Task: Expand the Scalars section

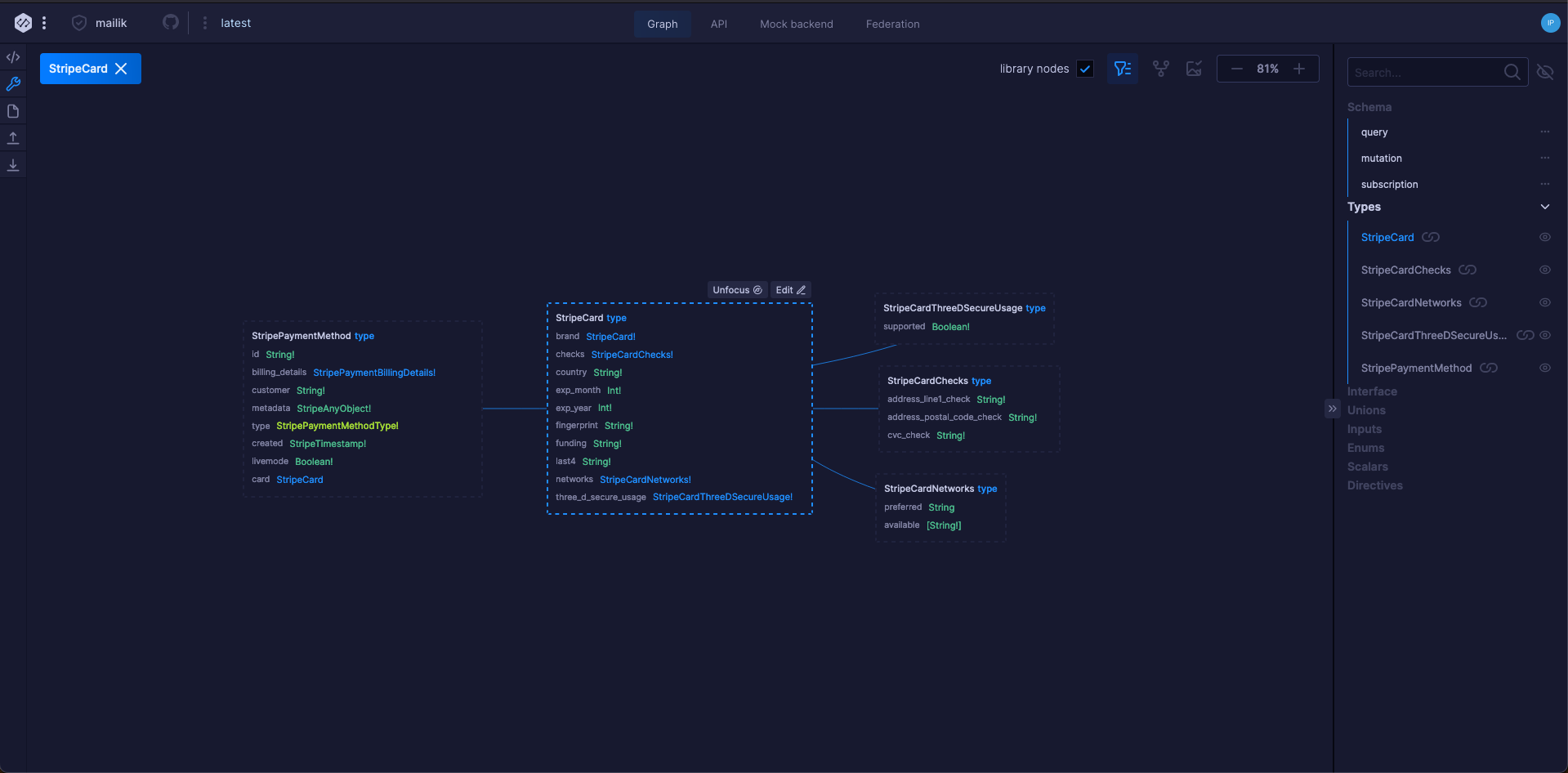Action: point(1368,467)
